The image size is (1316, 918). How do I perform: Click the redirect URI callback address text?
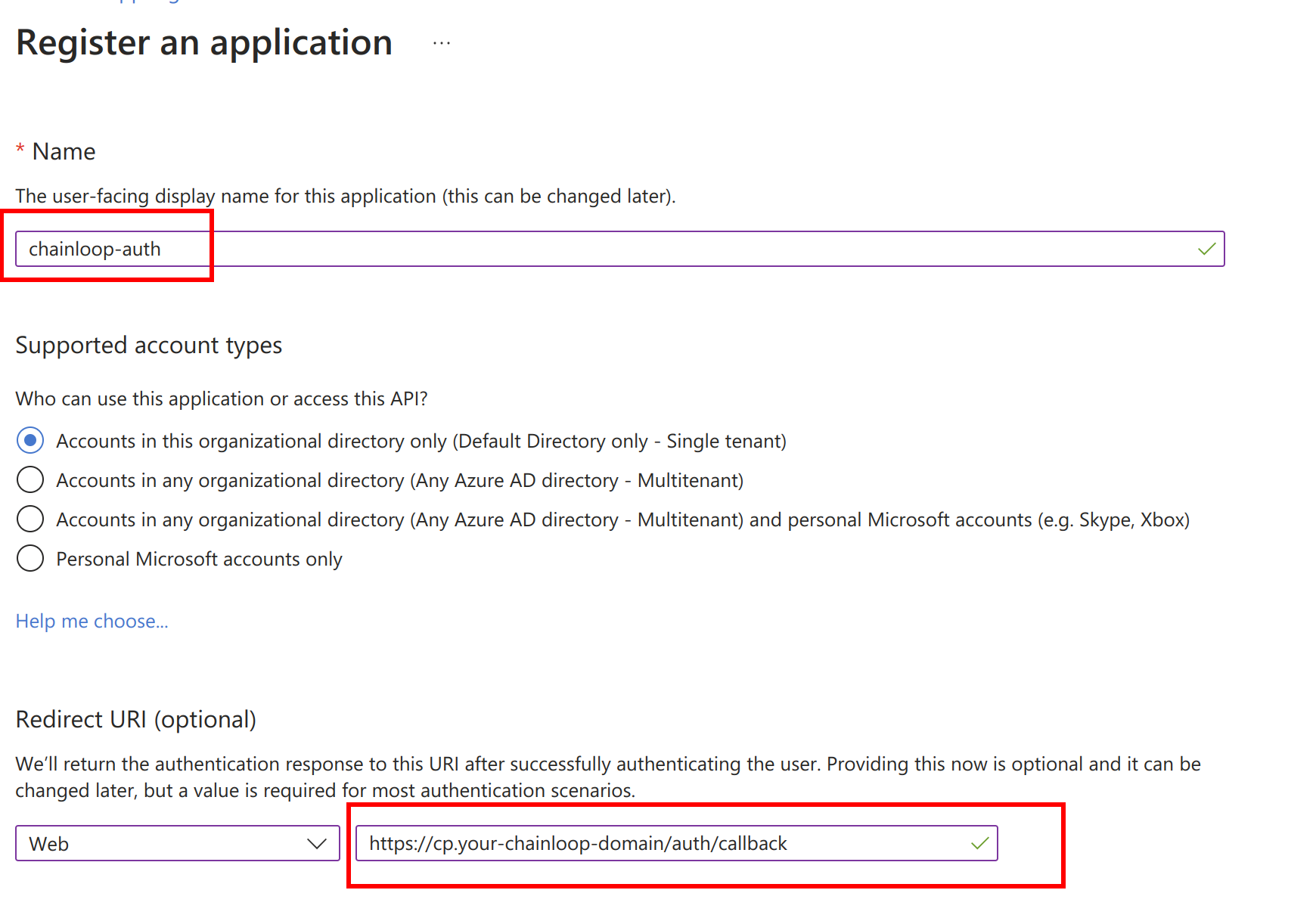click(x=577, y=843)
